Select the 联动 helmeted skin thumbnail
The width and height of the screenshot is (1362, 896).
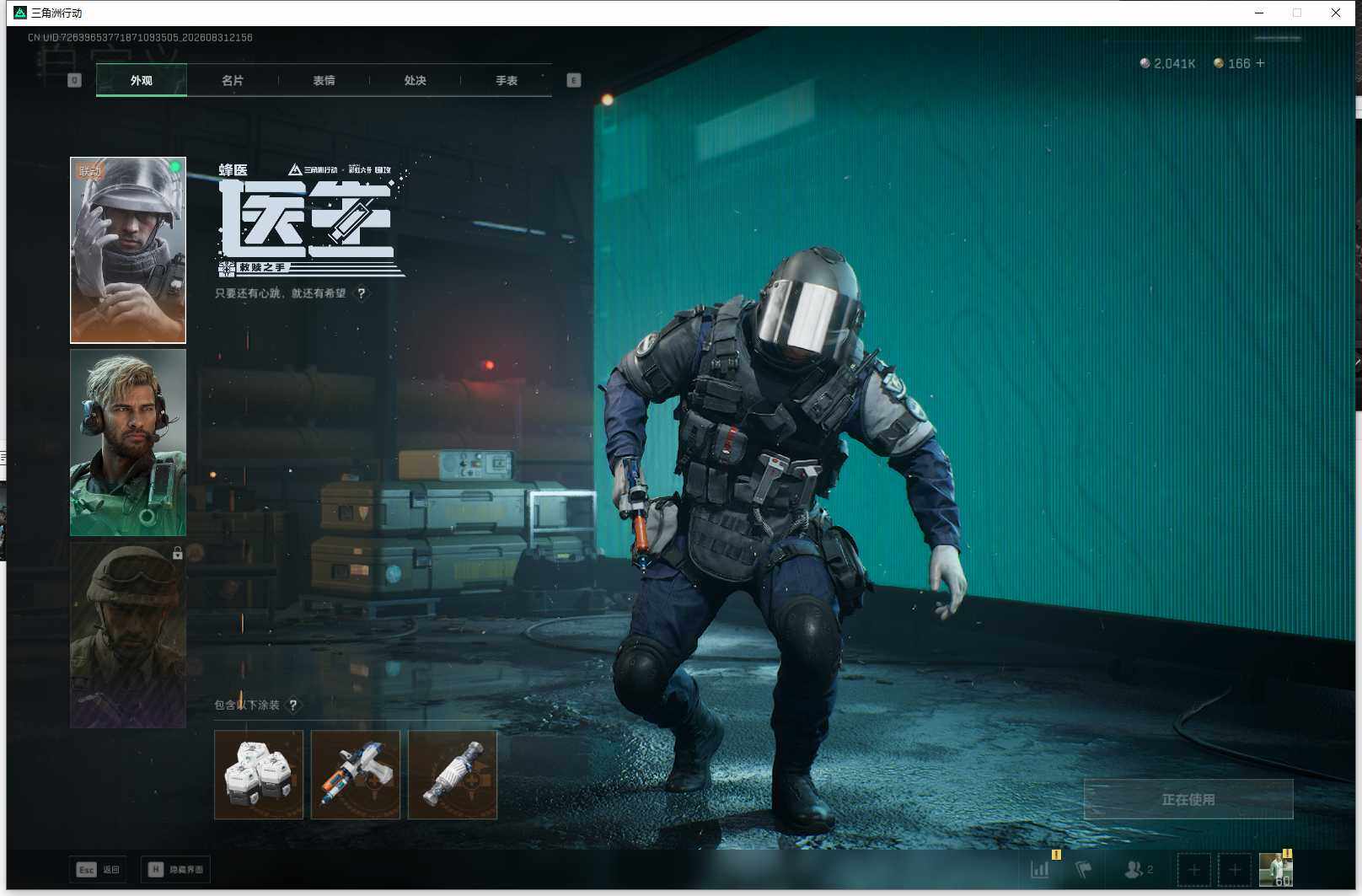coord(128,250)
